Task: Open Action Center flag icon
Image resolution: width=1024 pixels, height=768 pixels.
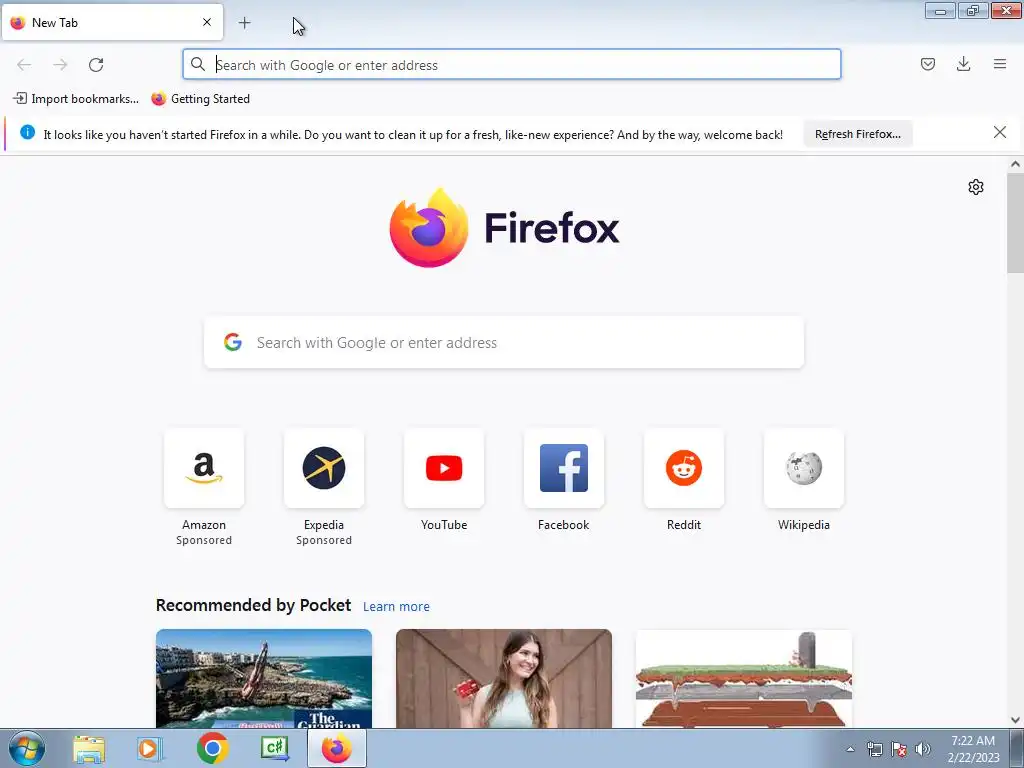Action: point(899,749)
